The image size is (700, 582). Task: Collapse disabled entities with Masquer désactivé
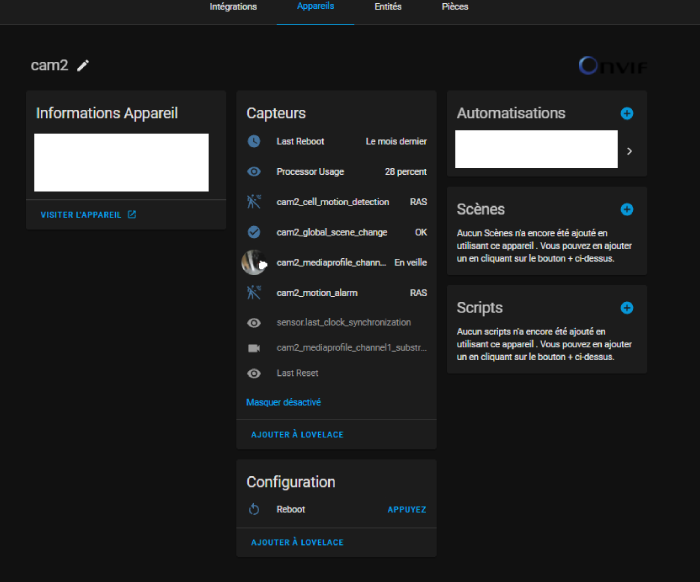283,402
